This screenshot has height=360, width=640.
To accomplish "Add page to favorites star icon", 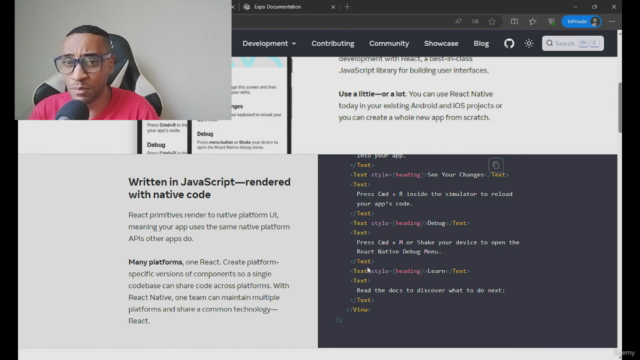I will click(492, 22).
